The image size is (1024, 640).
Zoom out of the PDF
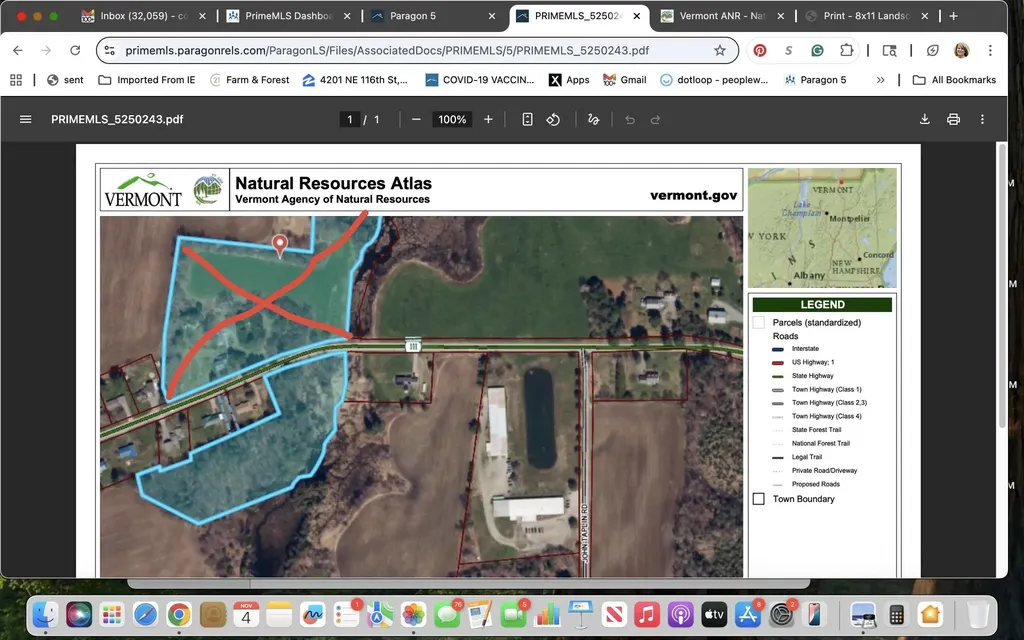pyautogui.click(x=416, y=119)
